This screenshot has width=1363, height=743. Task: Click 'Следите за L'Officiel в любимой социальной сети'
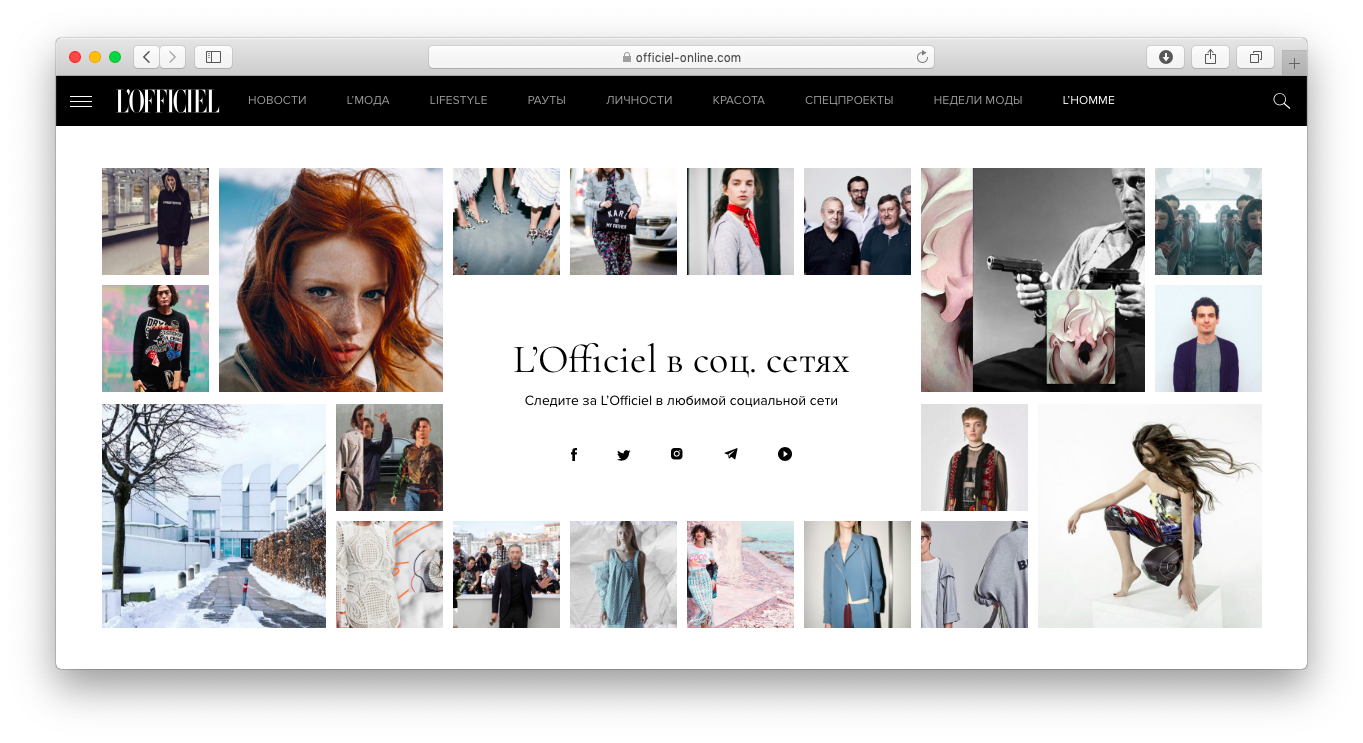(681, 401)
